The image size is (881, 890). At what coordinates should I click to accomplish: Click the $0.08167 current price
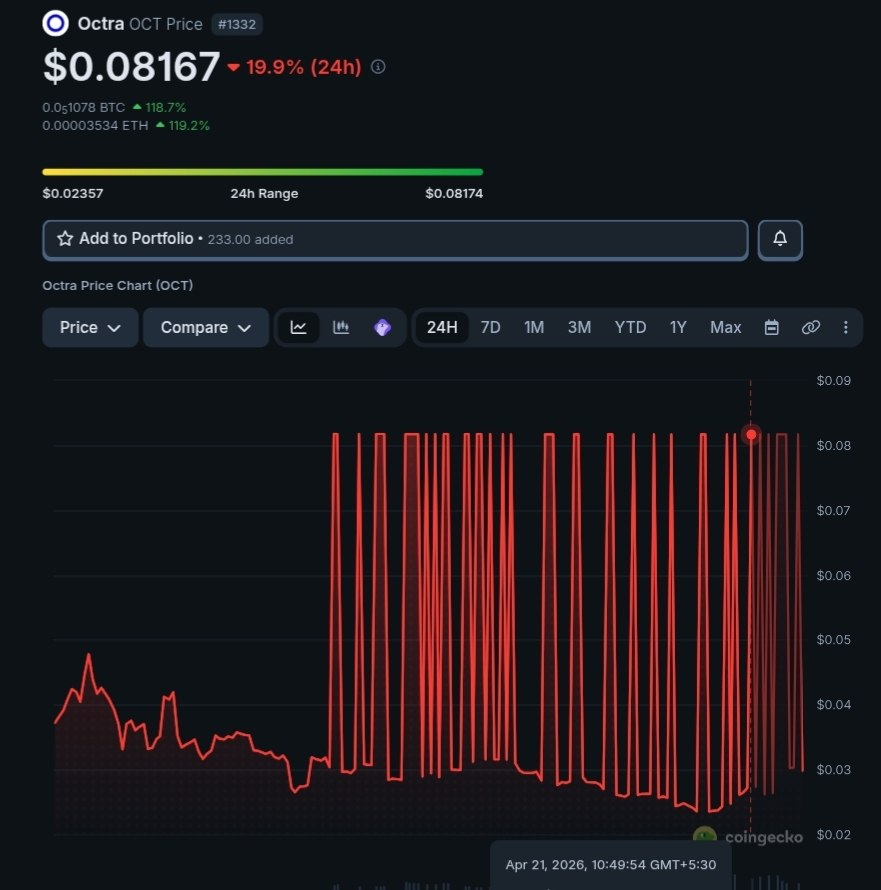pos(131,66)
